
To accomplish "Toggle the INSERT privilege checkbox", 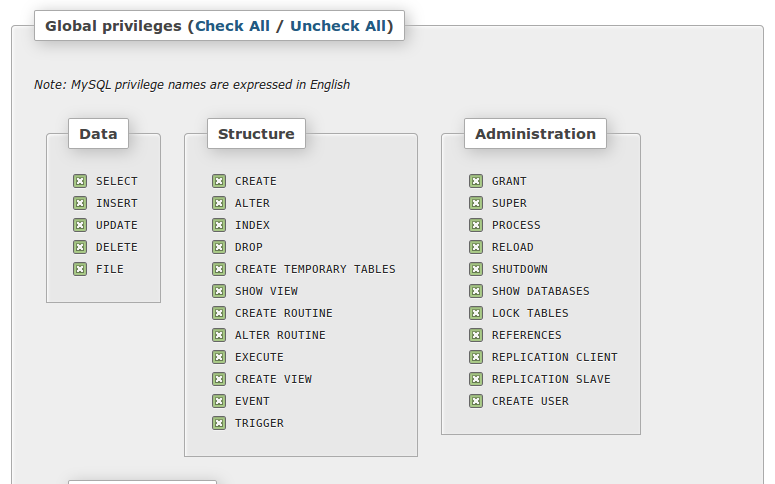I will pyautogui.click(x=80, y=203).
